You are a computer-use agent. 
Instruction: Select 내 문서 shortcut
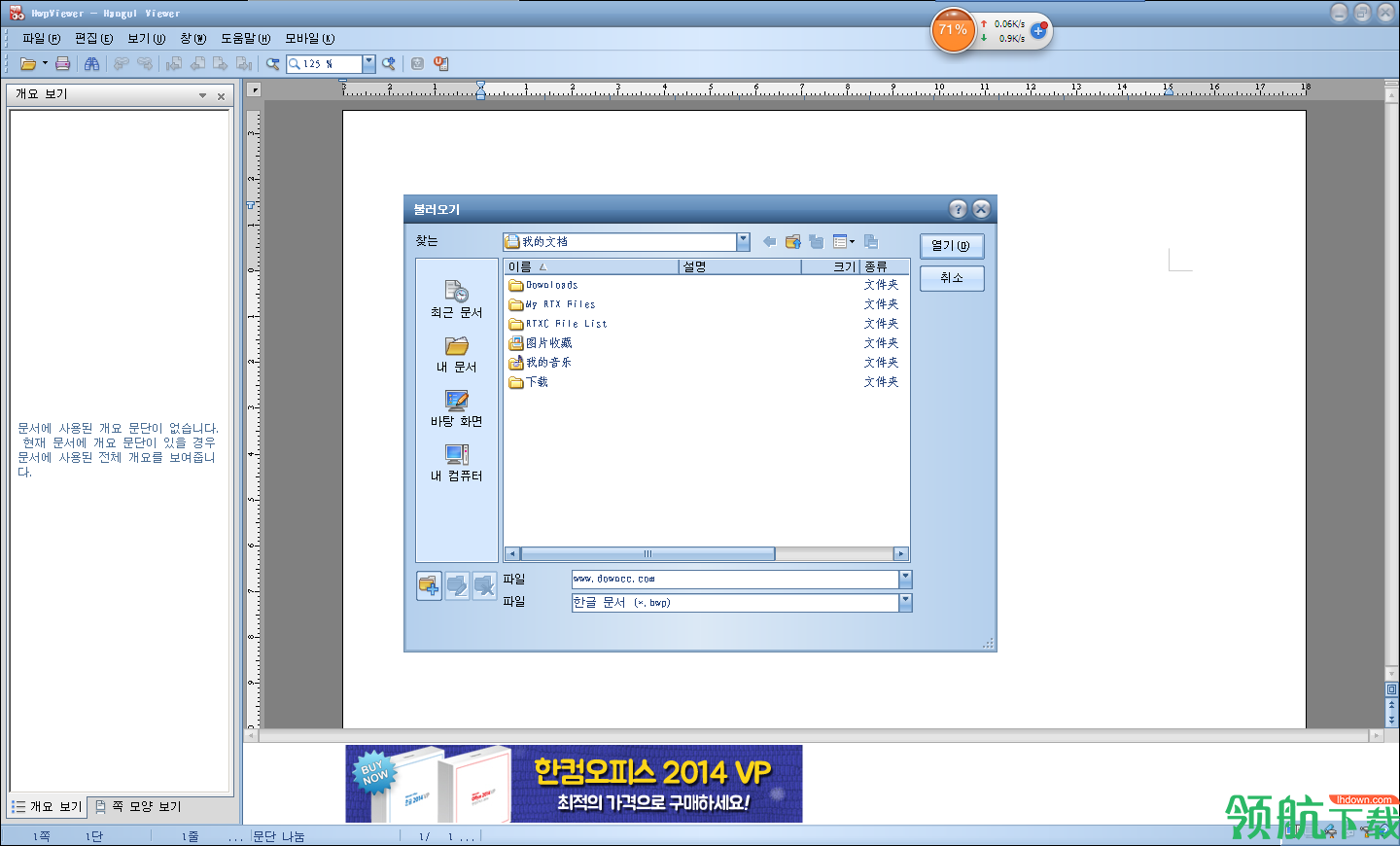[x=457, y=354]
